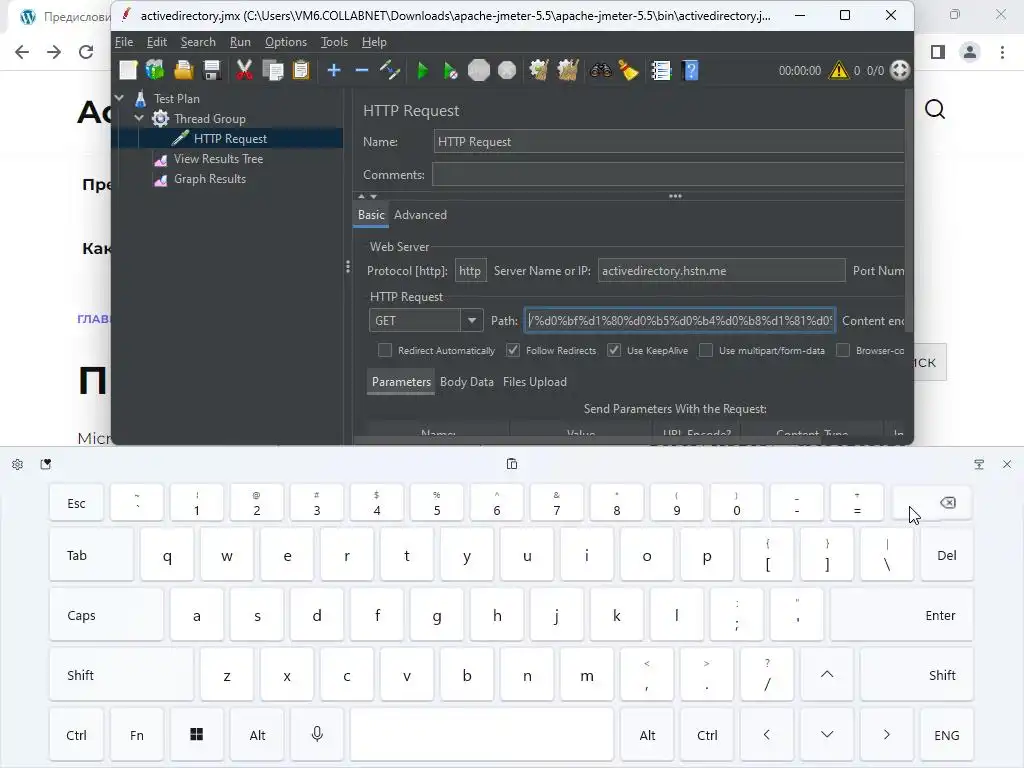Open the browser profile avatar icon
Image resolution: width=1024 pixels, height=768 pixels.
coord(970,52)
